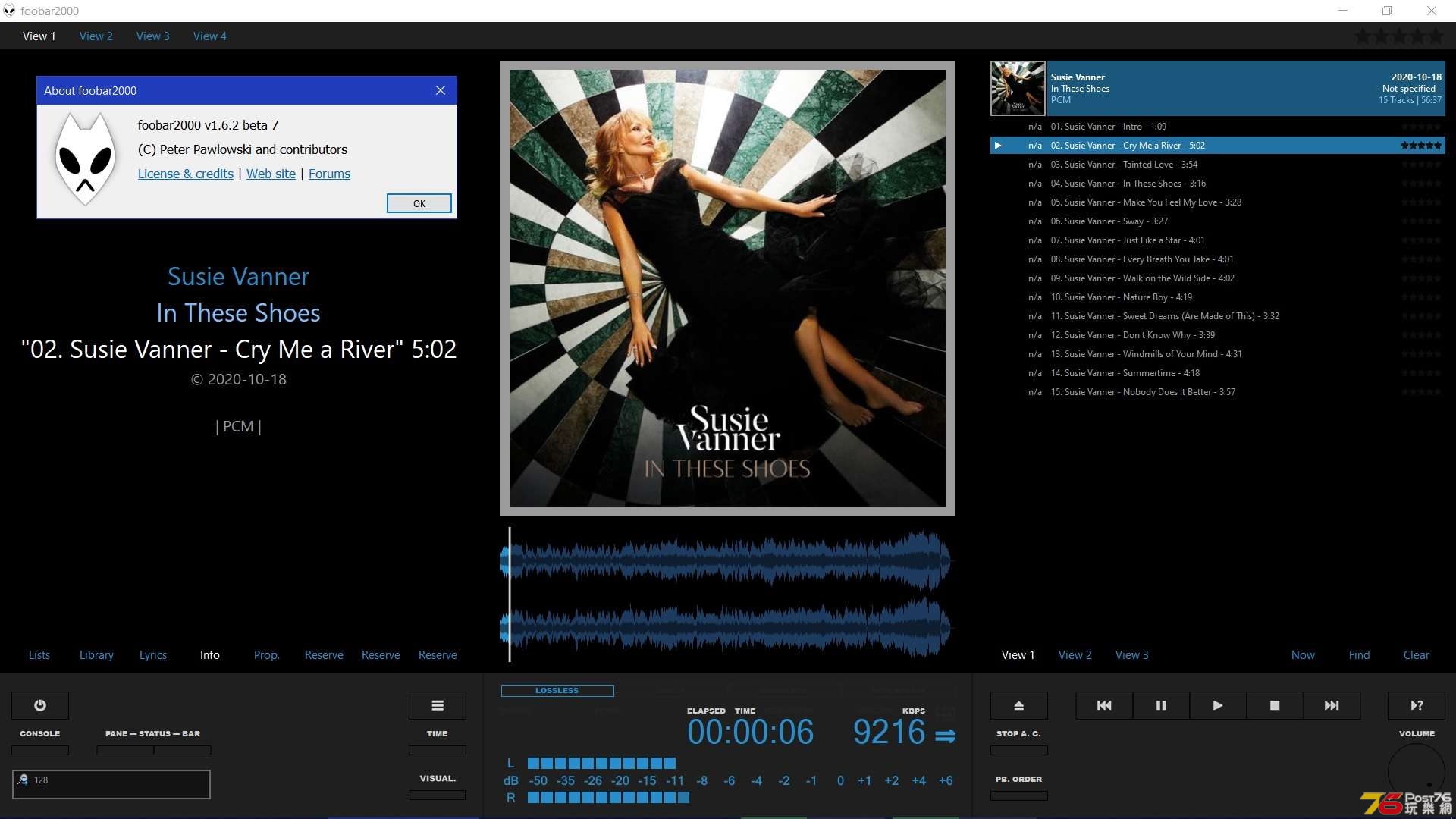Play a random track using the ▶? button
This screenshot has width=1456, height=819.
click(1417, 705)
